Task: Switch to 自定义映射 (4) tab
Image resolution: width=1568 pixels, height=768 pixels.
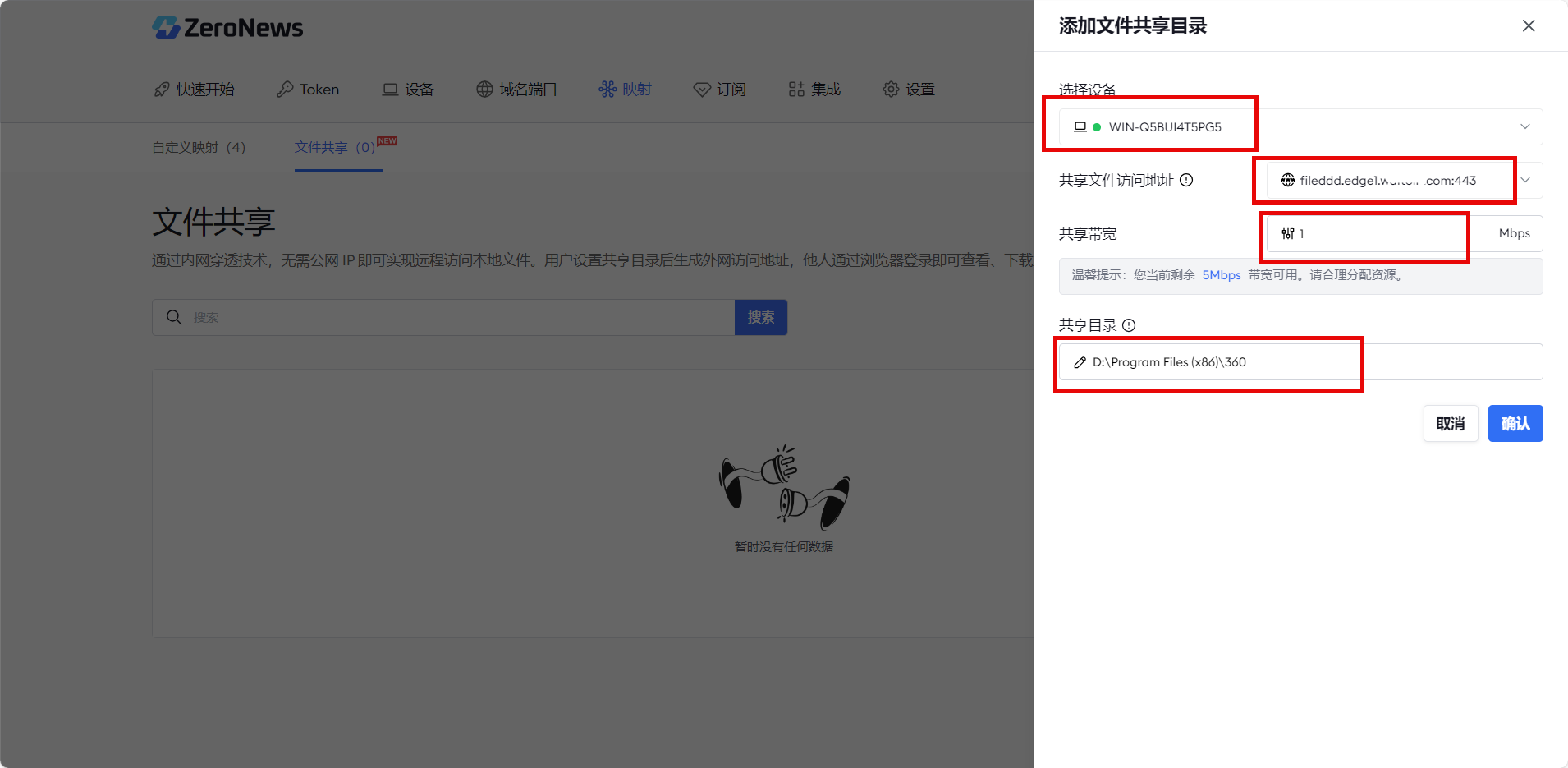Action: pos(199,148)
